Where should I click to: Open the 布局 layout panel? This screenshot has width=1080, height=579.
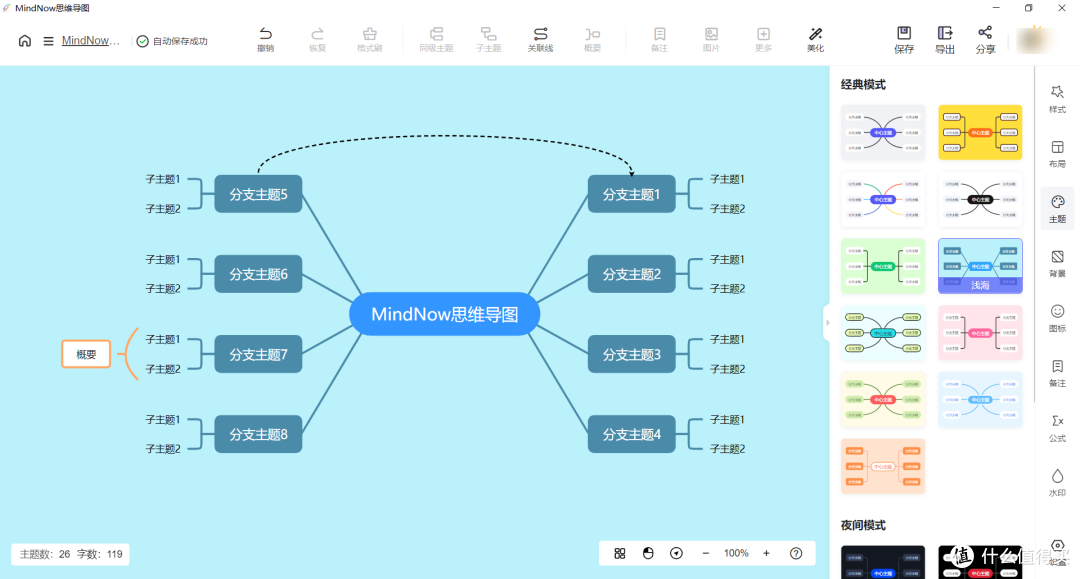1057,154
